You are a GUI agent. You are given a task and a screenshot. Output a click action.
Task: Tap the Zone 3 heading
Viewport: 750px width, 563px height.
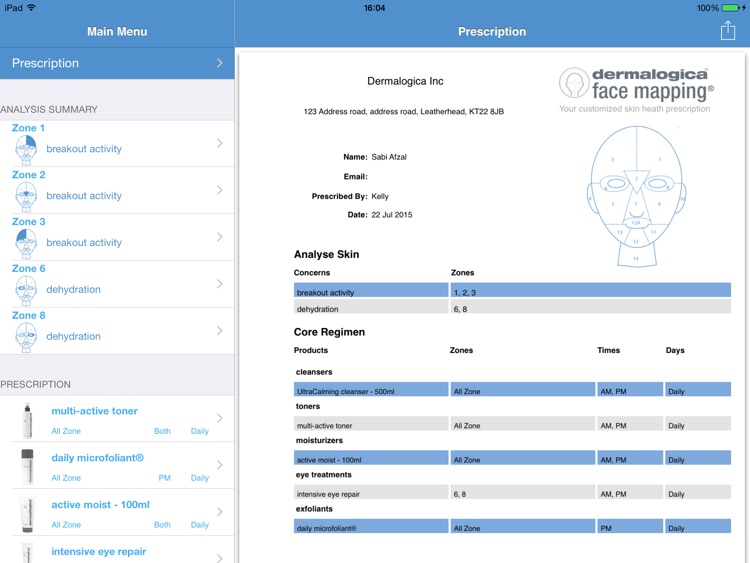pyautogui.click(x=29, y=221)
